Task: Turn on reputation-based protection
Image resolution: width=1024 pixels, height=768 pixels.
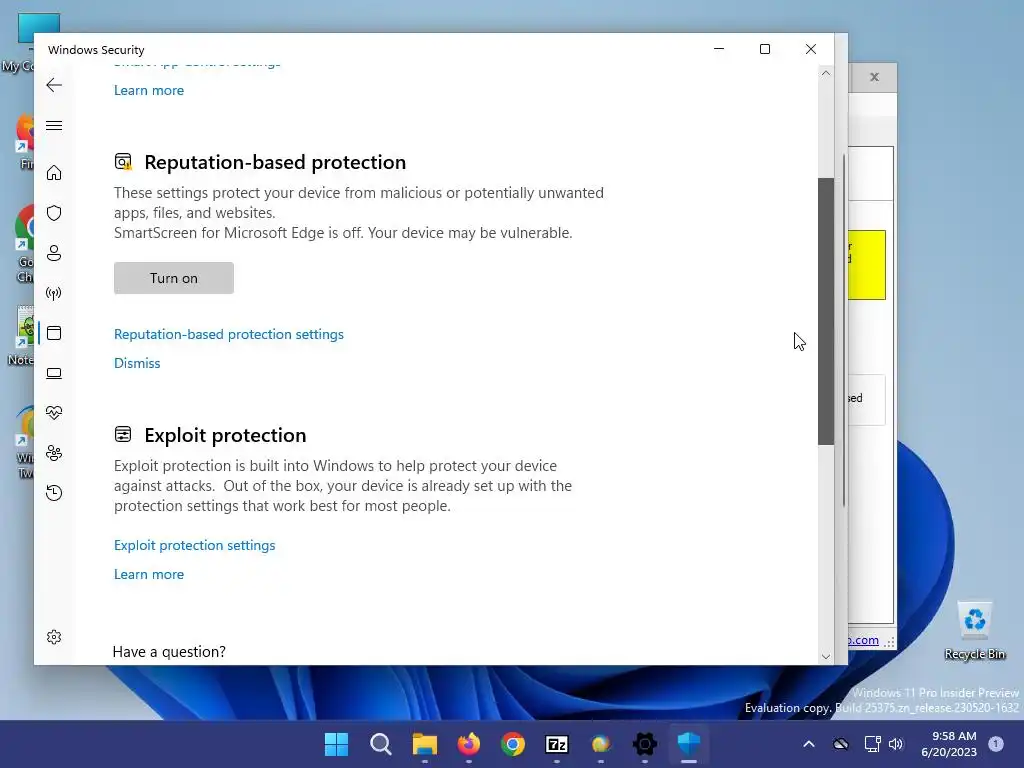Action: click(x=174, y=278)
